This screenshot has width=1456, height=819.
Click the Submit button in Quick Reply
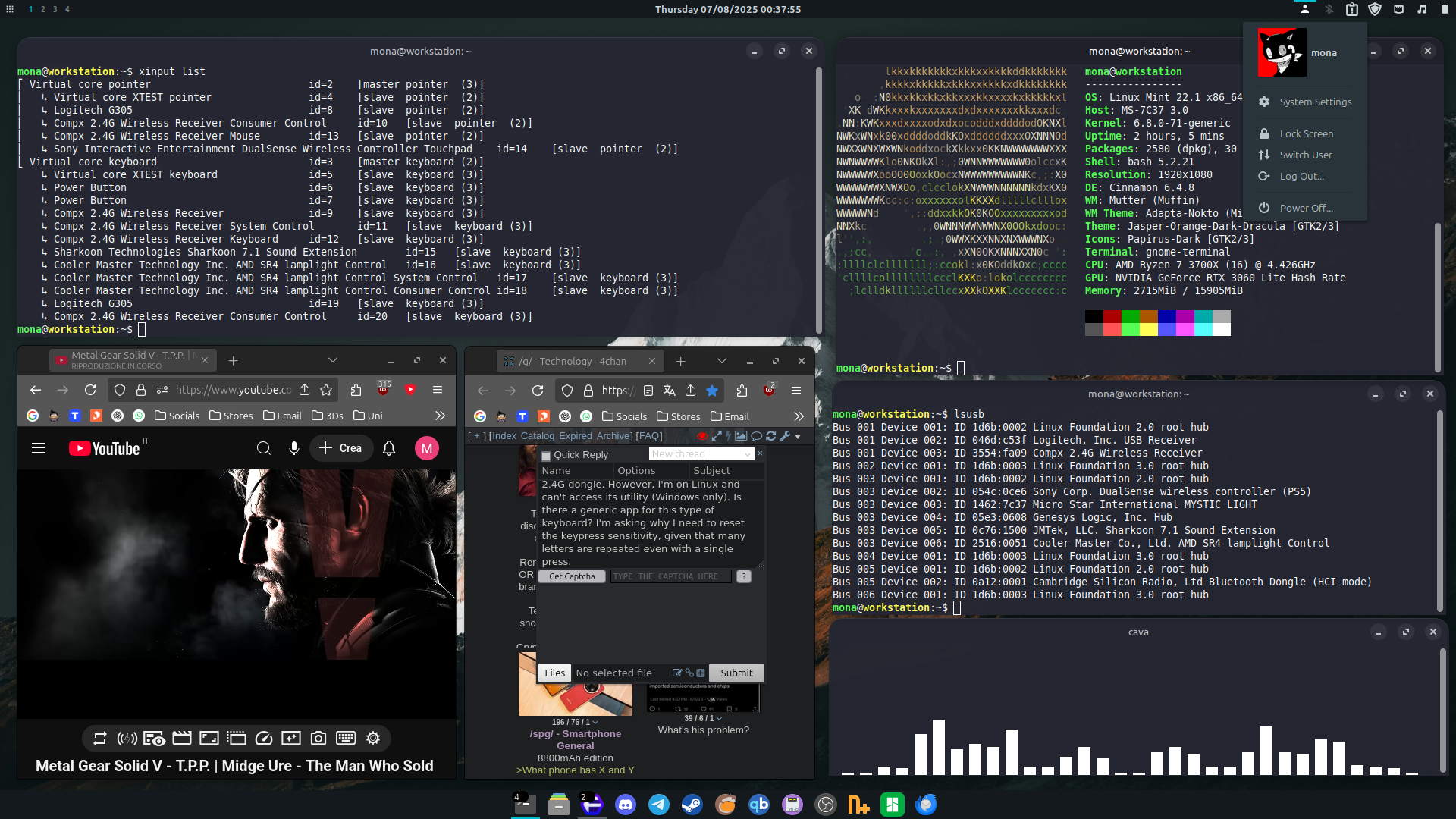pos(736,673)
